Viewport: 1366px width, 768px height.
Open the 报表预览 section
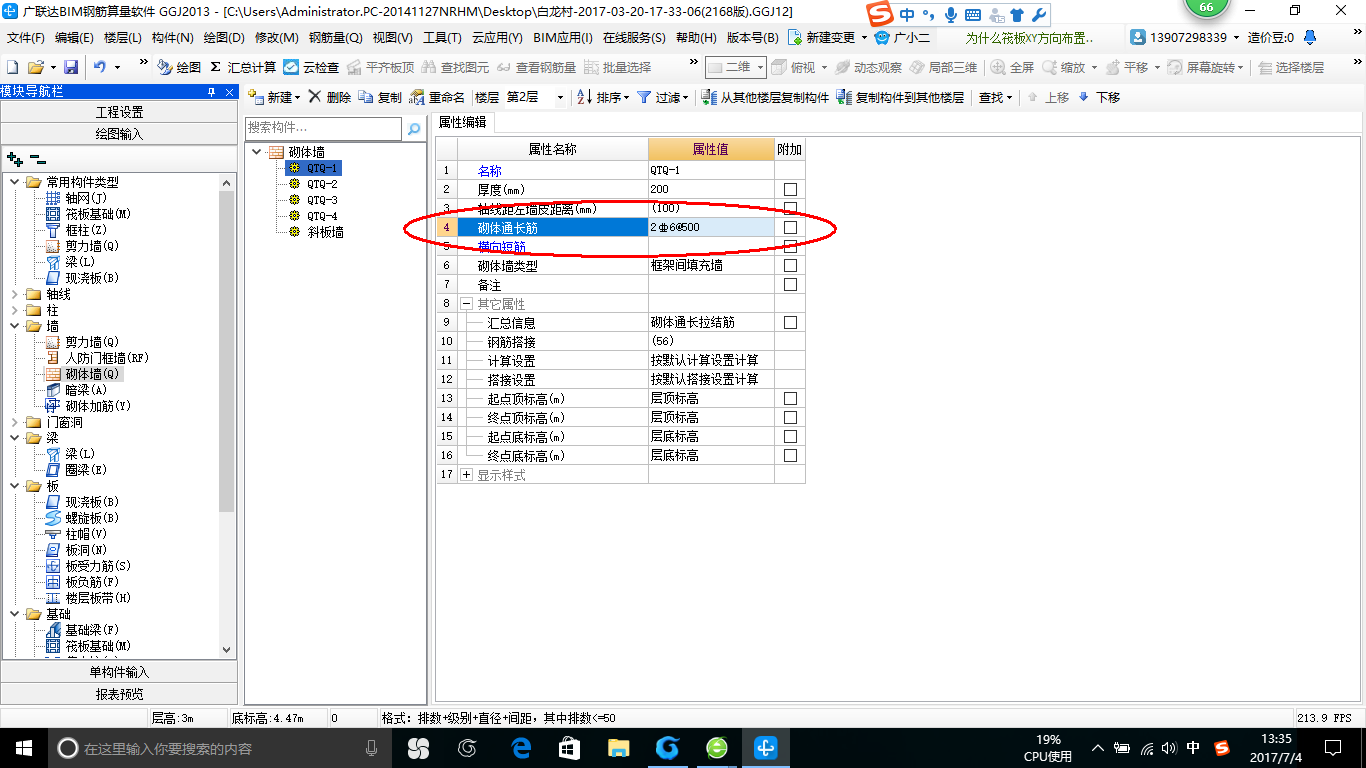119,694
